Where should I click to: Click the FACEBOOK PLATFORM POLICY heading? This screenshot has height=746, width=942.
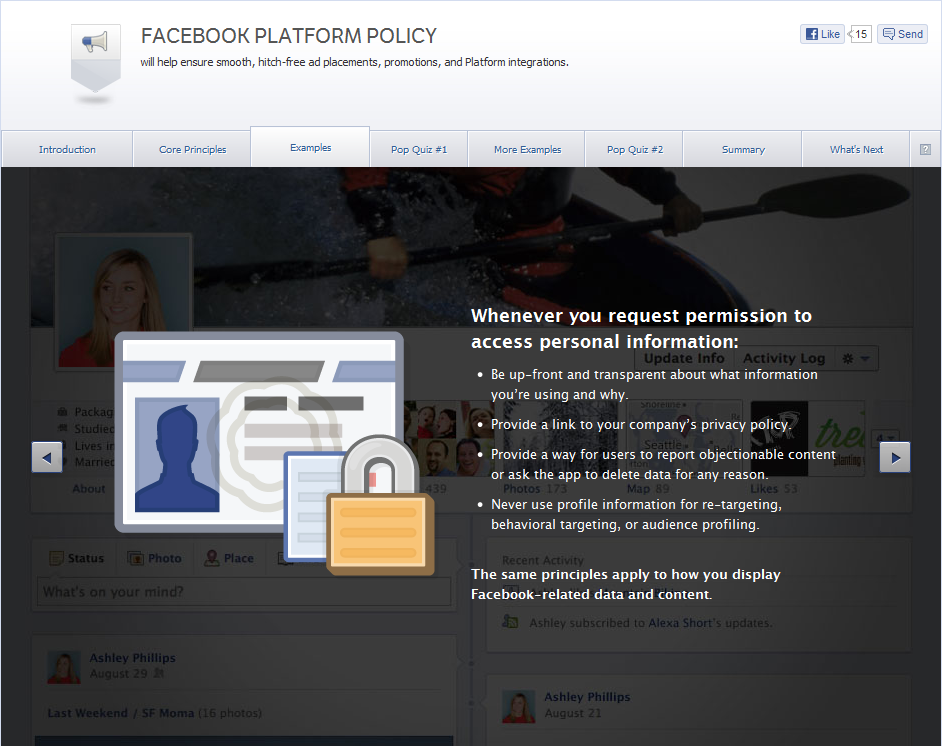(x=289, y=36)
